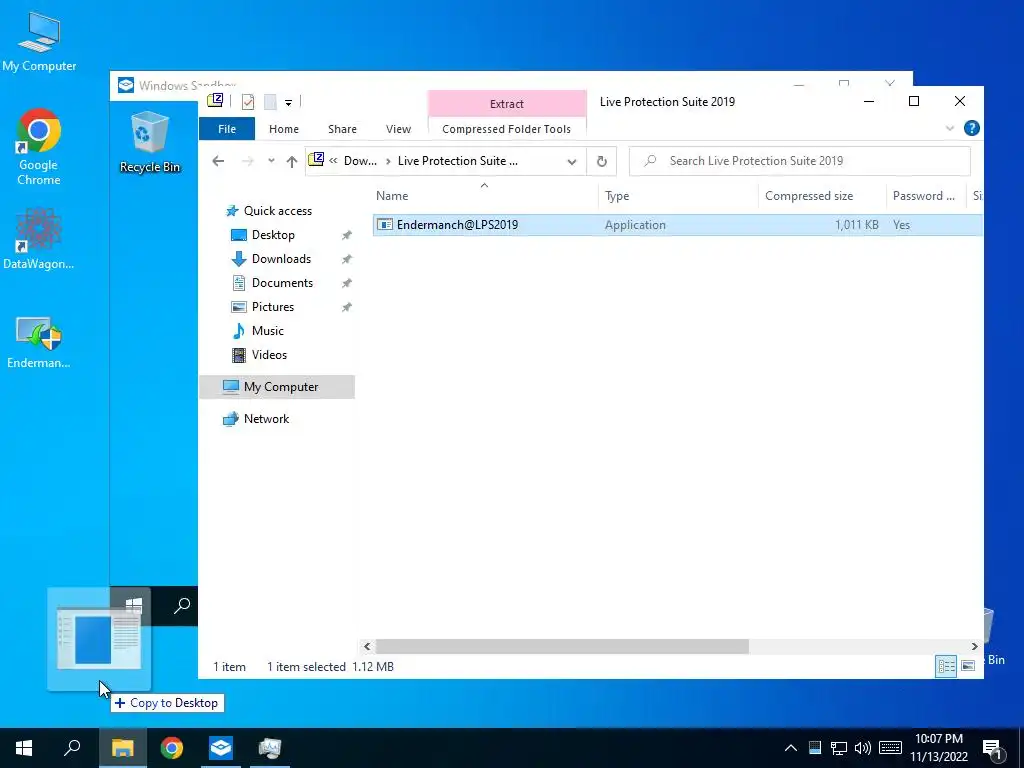
Task: Sort by Password column header
Action: (925, 195)
